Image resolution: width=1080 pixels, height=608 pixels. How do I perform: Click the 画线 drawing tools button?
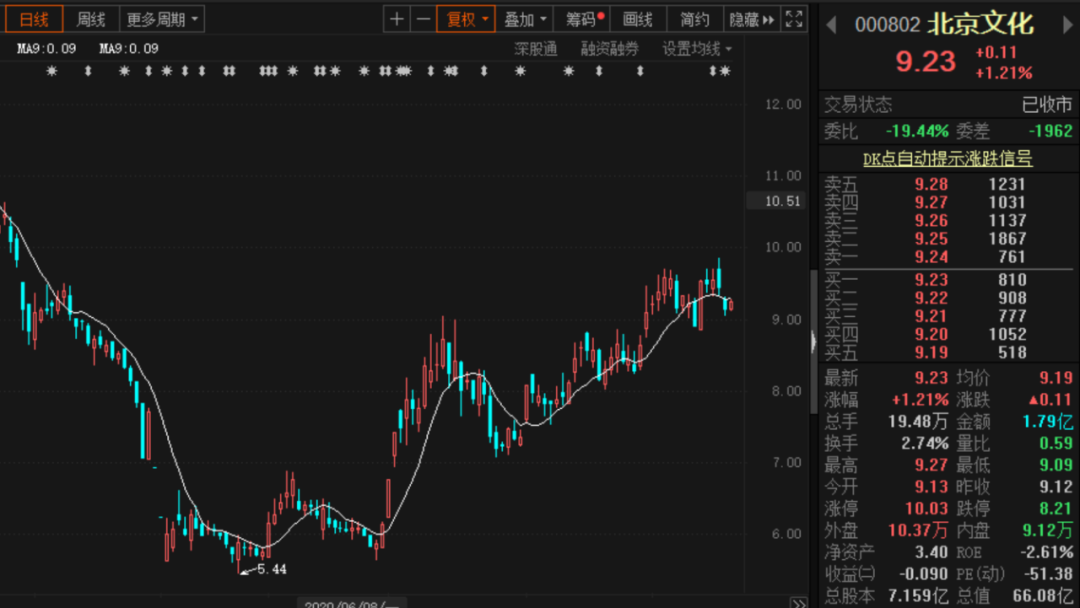click(637, 19)
